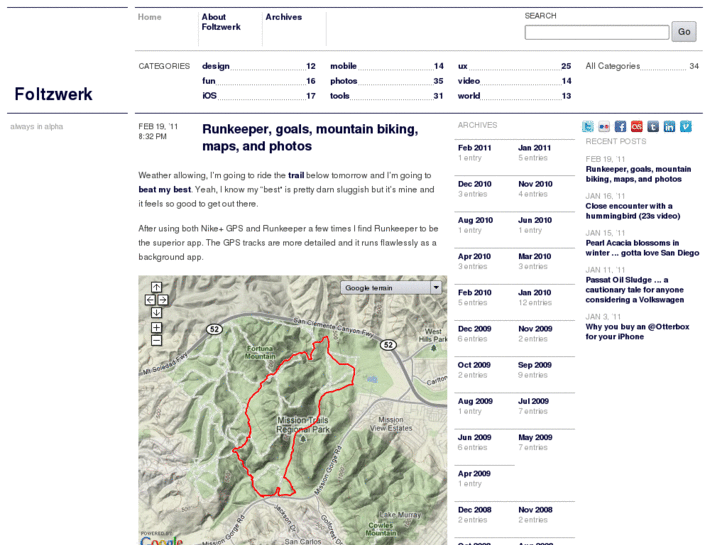Click the Go search button
This screenshot has height=545, width=727.
tap(684, 32)
